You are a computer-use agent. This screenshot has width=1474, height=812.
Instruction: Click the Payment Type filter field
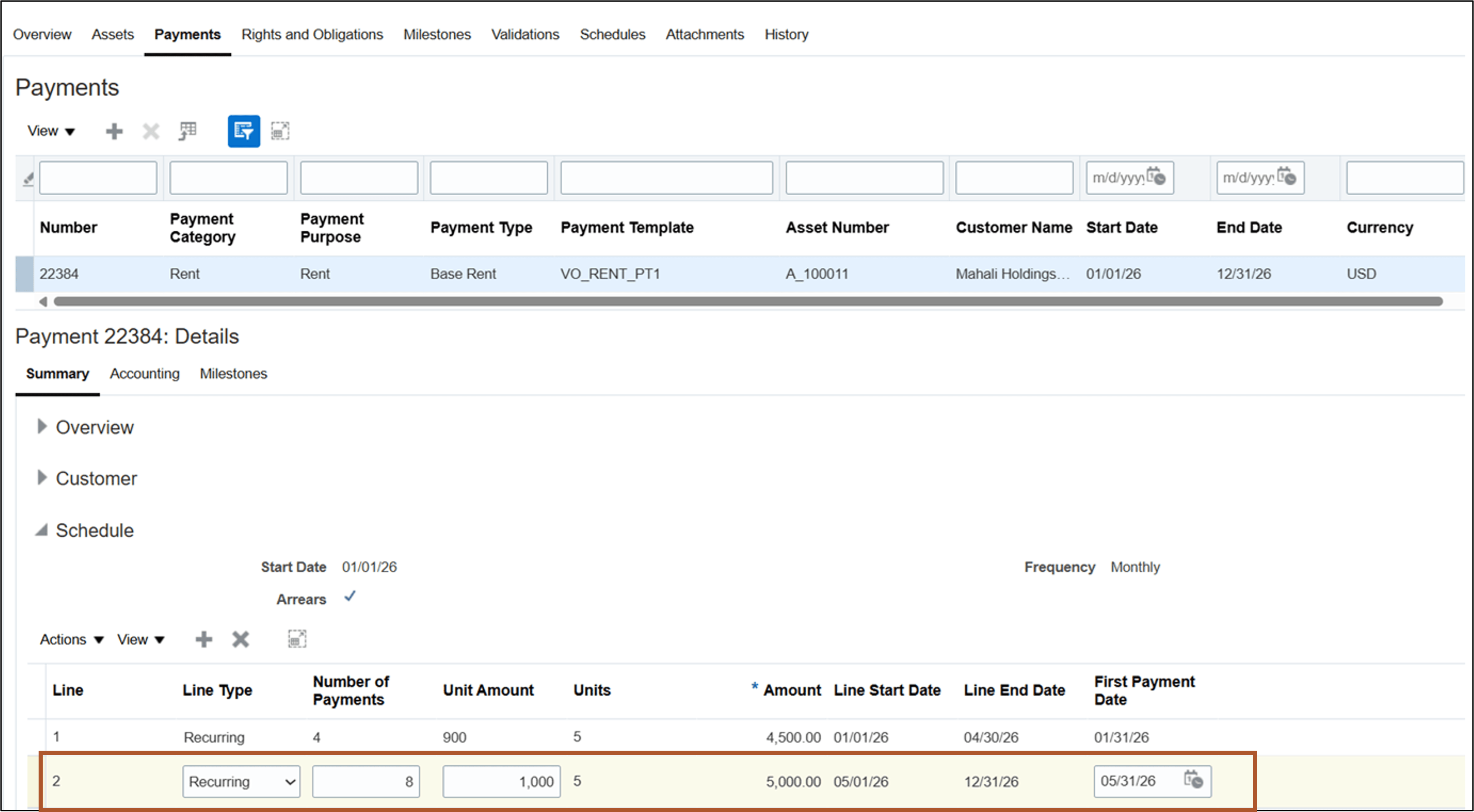tap(489, 178)
